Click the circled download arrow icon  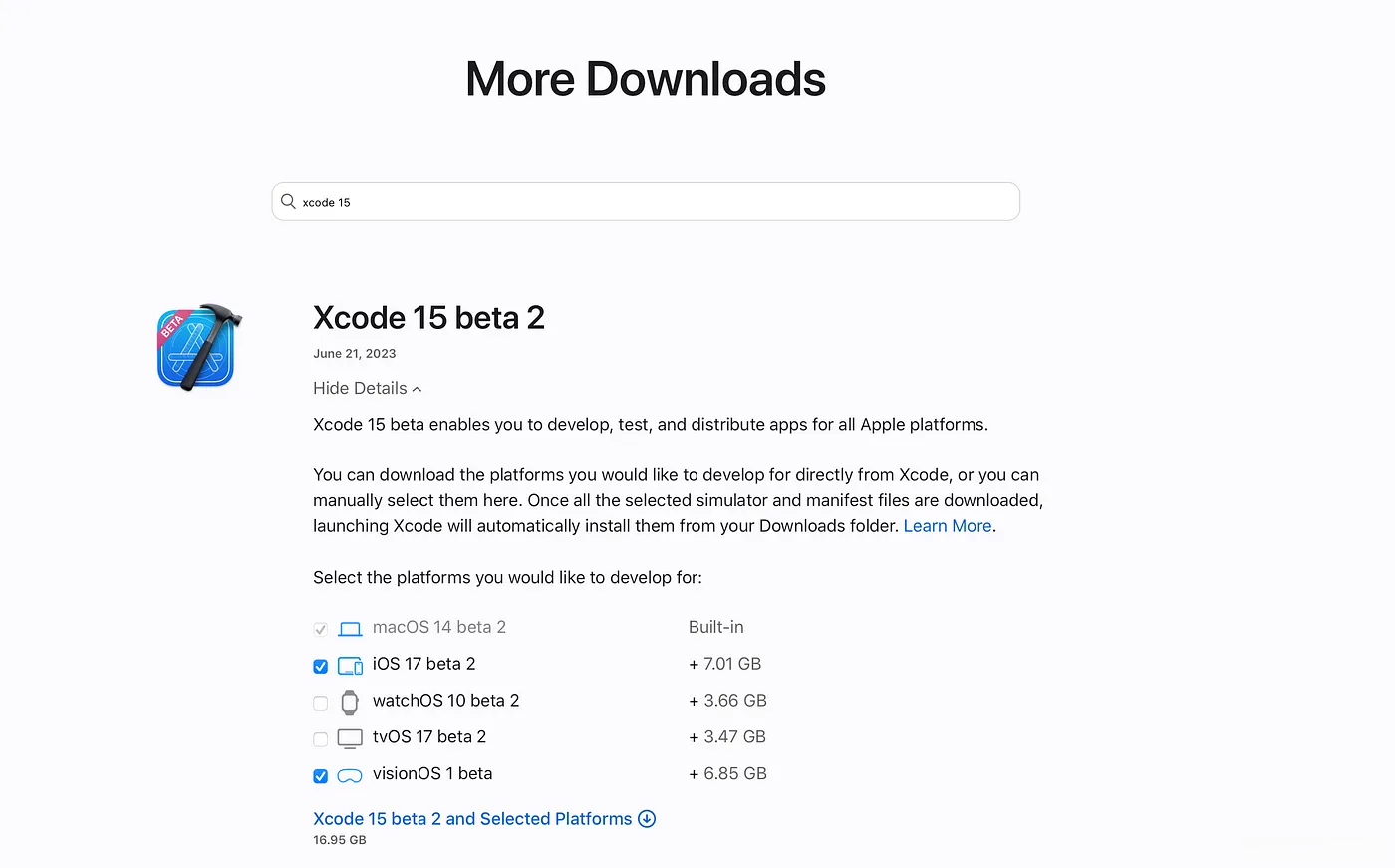pos(647,819)
